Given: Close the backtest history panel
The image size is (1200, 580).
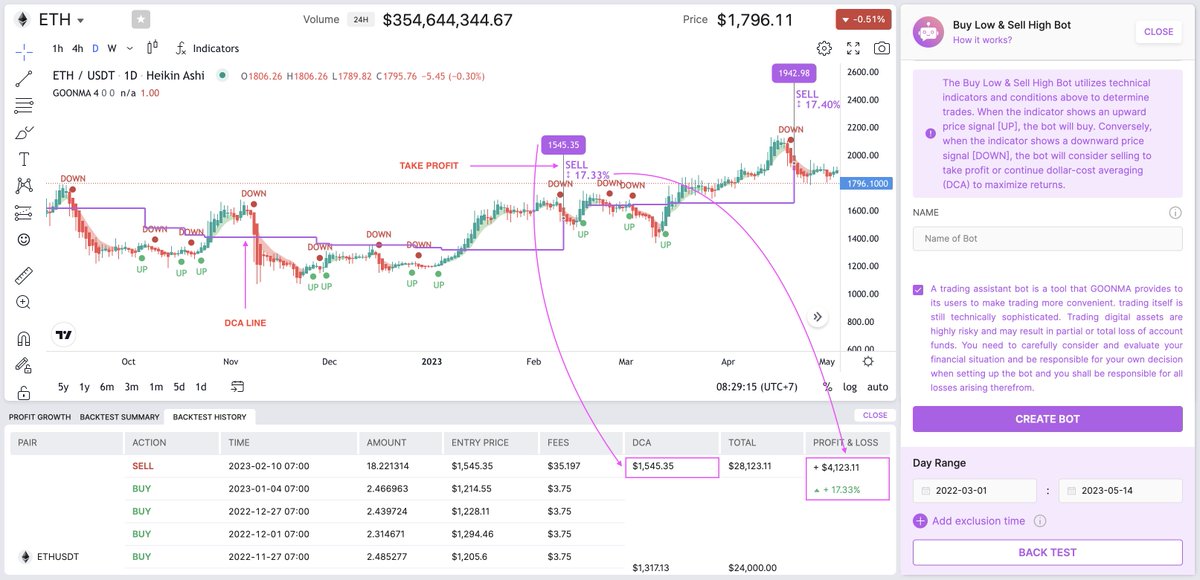Looking at the screenshot, I should click(875, 415).
